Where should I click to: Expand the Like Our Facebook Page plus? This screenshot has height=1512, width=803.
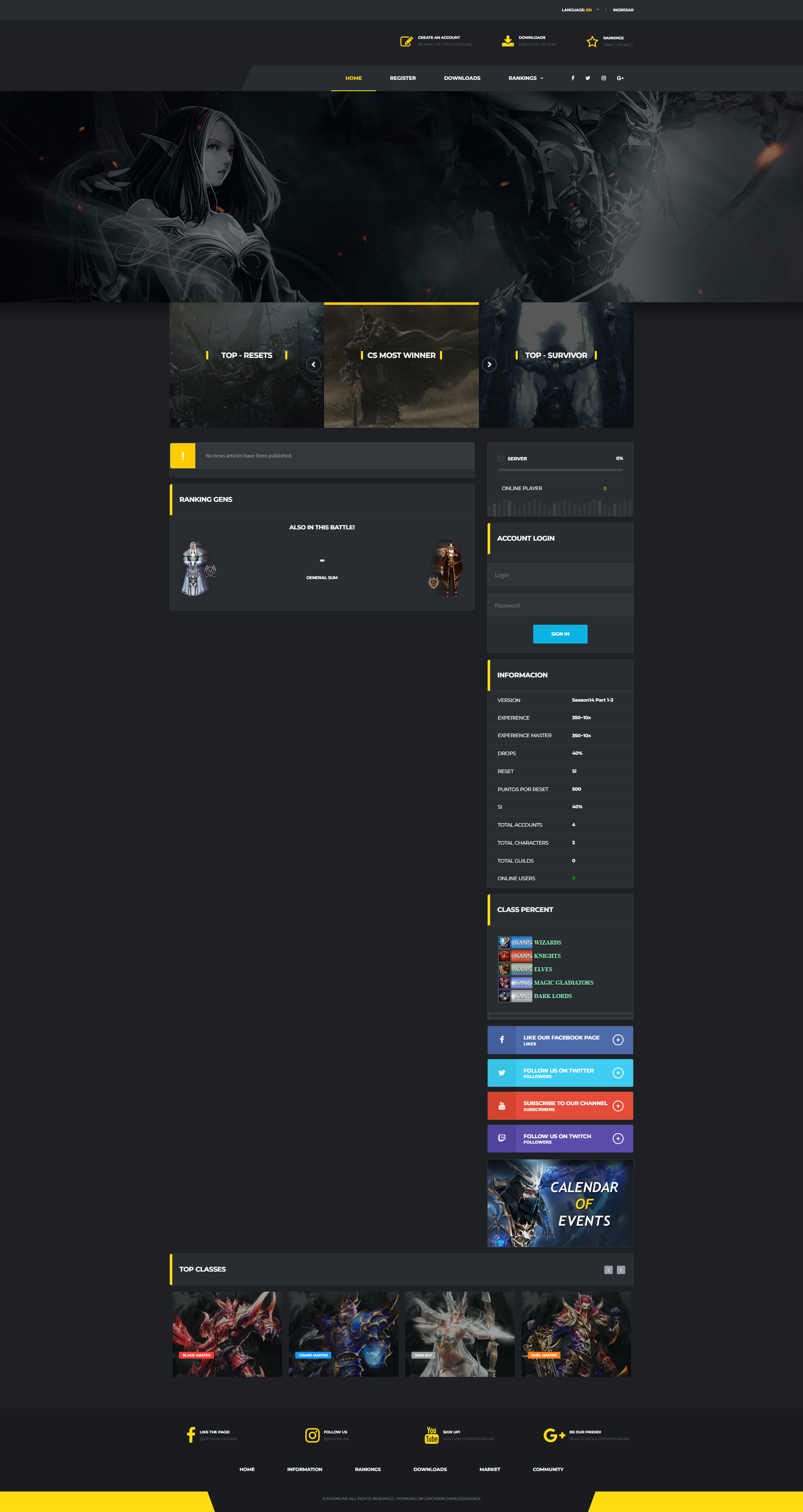[x=617, y=1040]
